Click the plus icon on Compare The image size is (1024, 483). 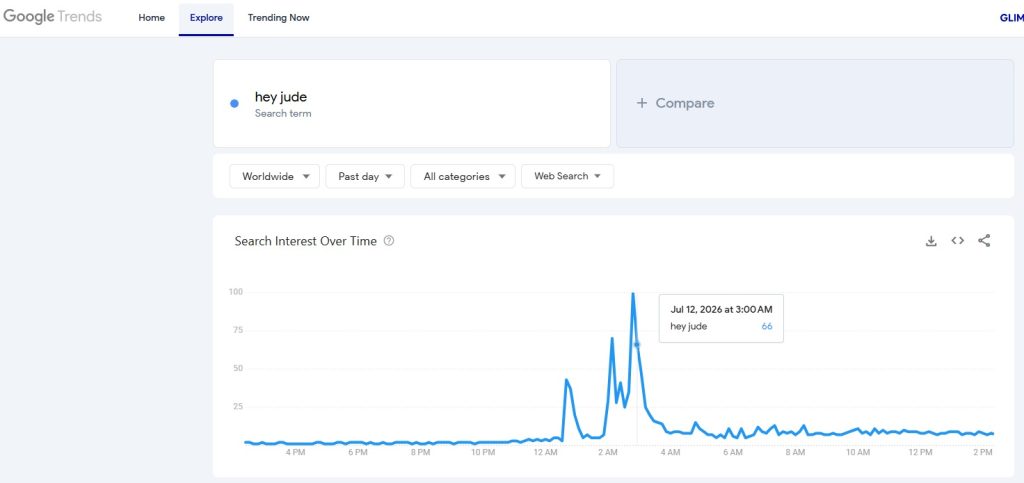[641, 103]
